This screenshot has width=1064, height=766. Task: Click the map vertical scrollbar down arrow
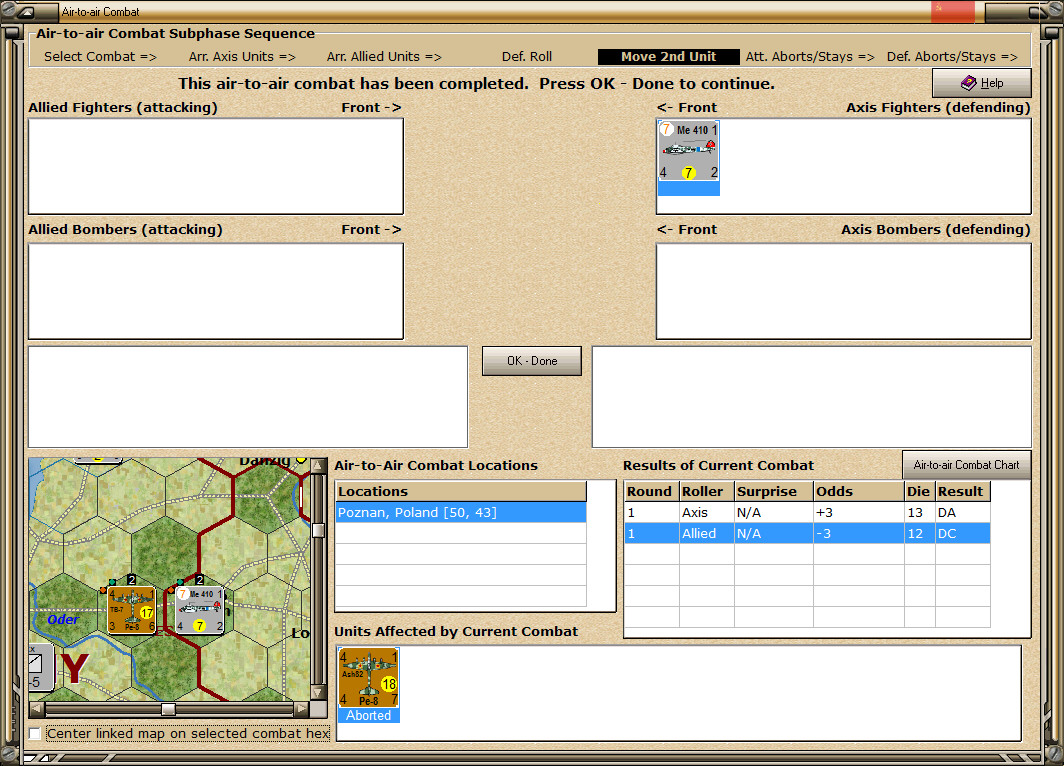tap(317, 693)
